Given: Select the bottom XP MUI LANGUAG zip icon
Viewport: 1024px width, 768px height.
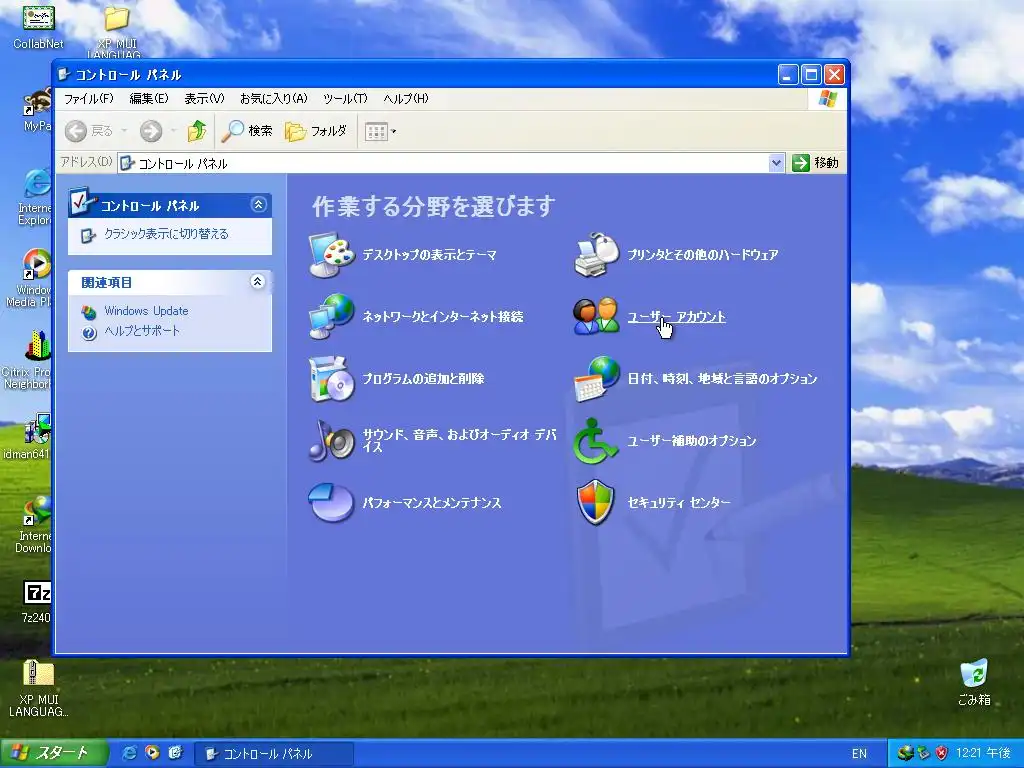Looking at the screenshot, I should coord(39,688).
